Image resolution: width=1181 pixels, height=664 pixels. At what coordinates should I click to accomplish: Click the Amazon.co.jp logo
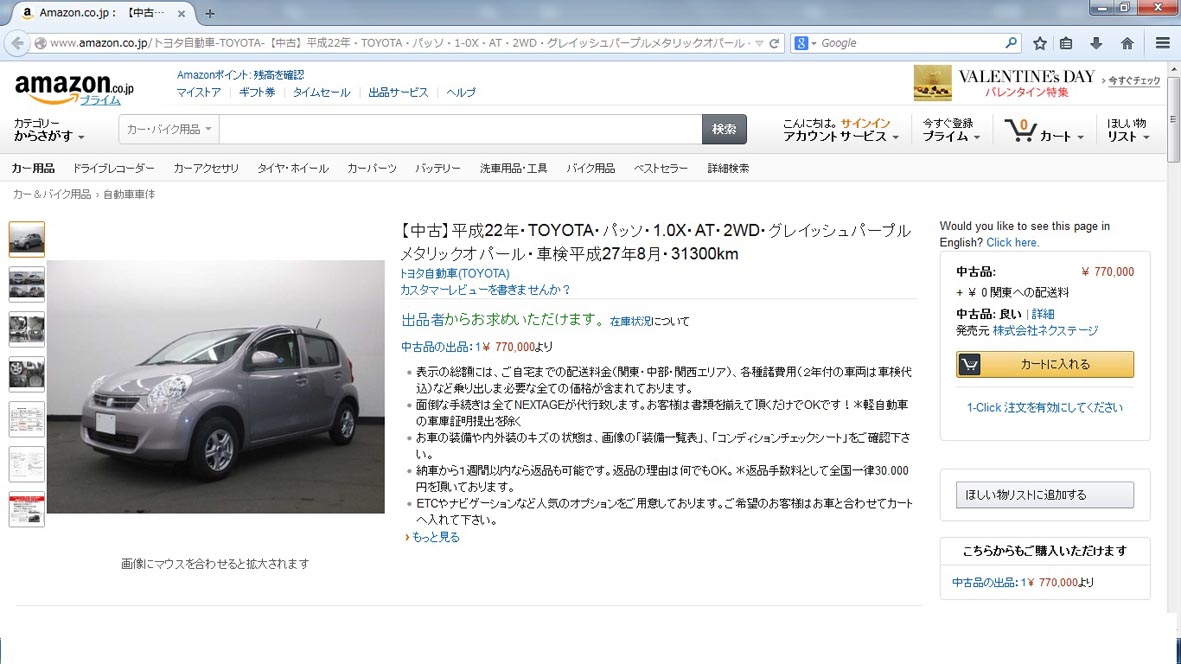[x=74, y=89]
